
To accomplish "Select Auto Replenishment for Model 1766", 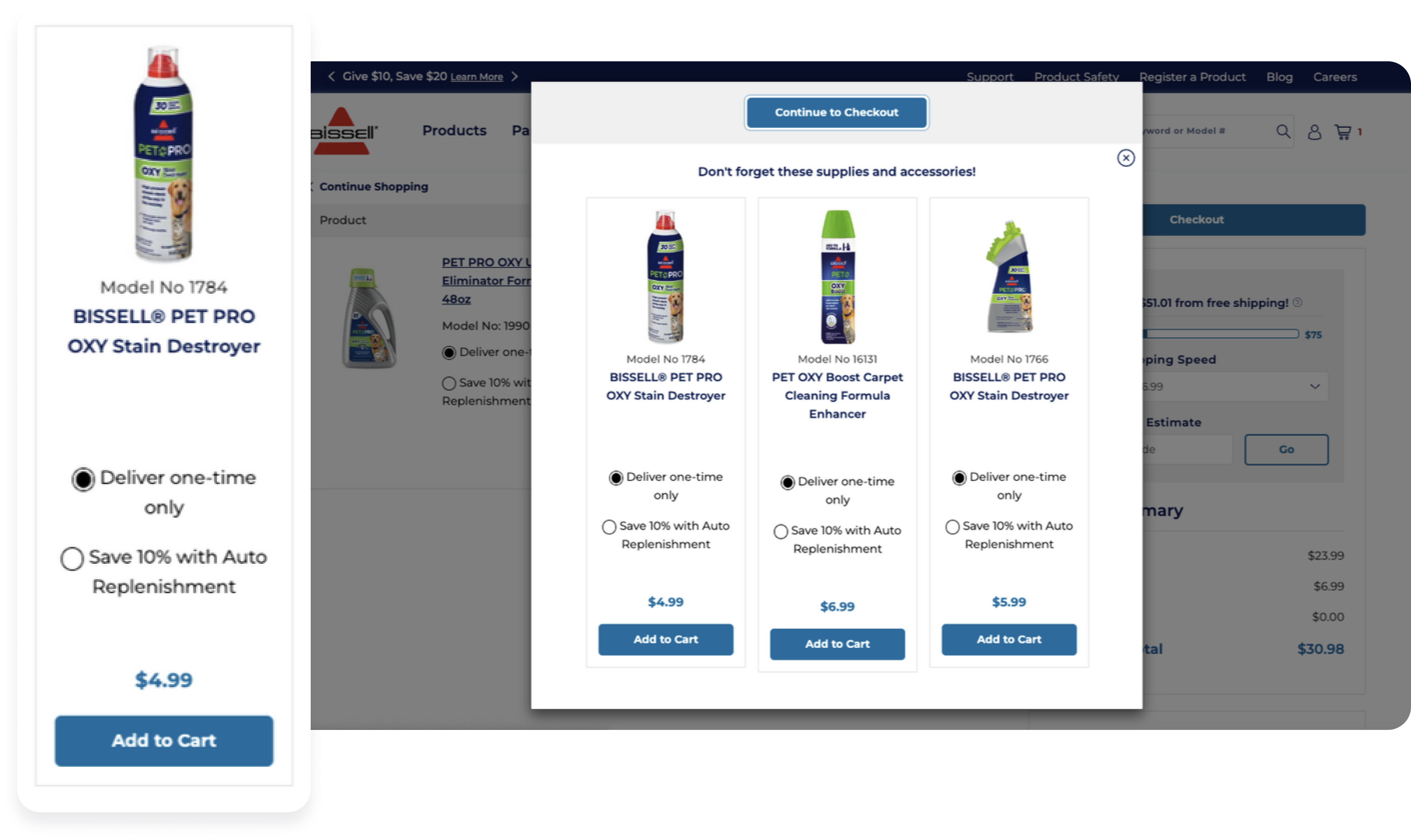I will (952, 527).
